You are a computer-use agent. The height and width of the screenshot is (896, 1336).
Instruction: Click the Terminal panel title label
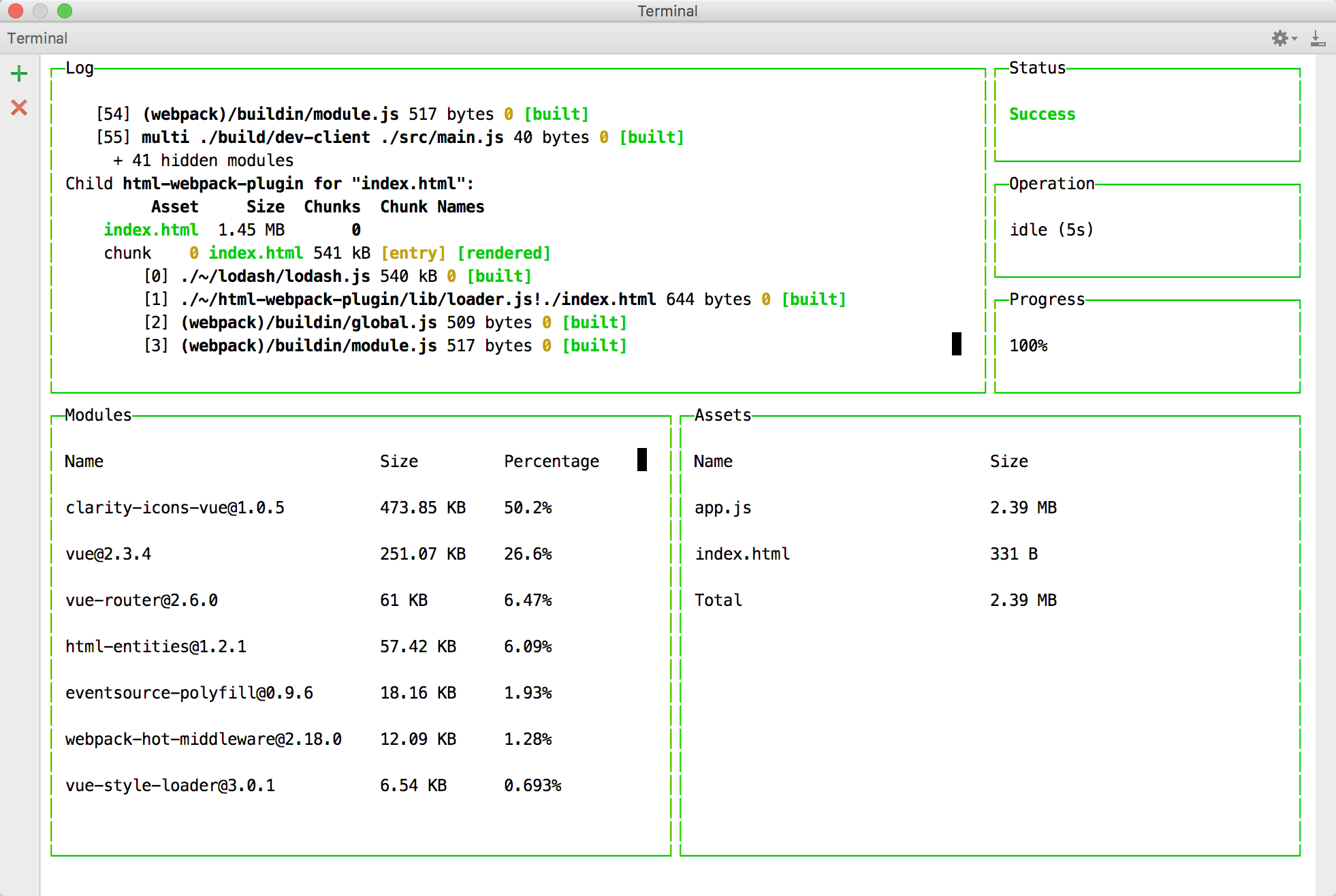pos(37,38)
